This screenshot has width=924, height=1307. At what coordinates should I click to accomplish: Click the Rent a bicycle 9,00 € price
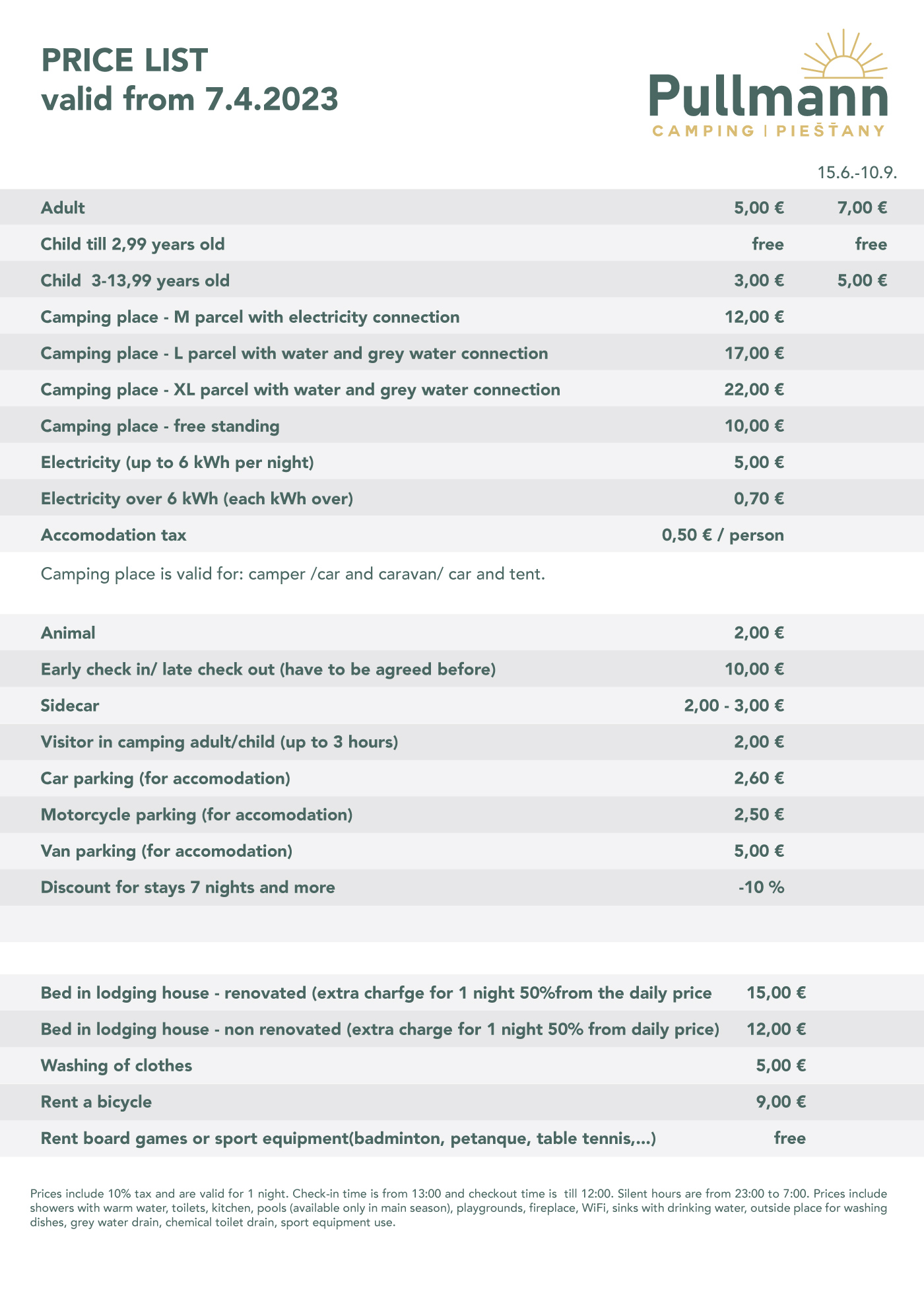[781, 1102]
